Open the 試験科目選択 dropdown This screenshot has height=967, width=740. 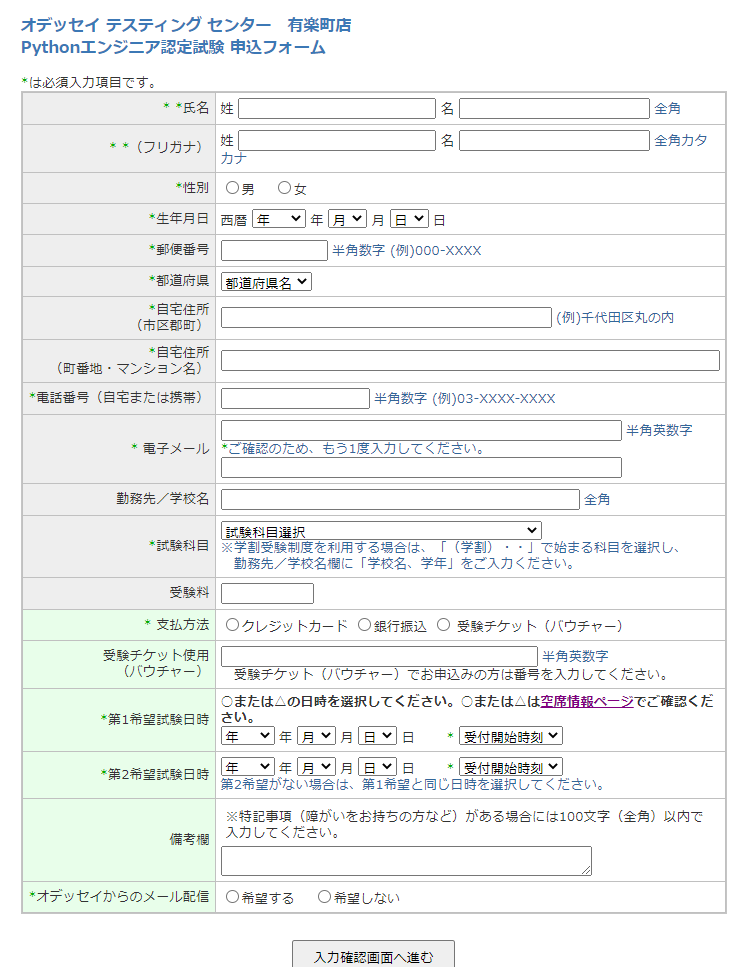coord(381,530)
